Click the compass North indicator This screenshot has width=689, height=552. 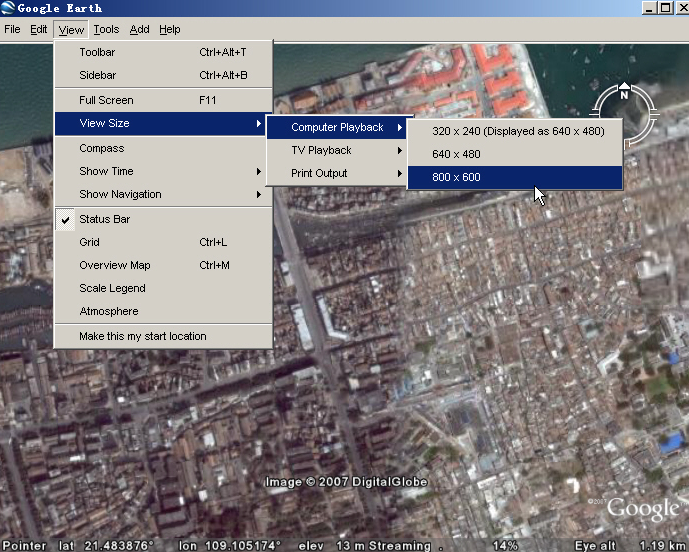(624, 95)
